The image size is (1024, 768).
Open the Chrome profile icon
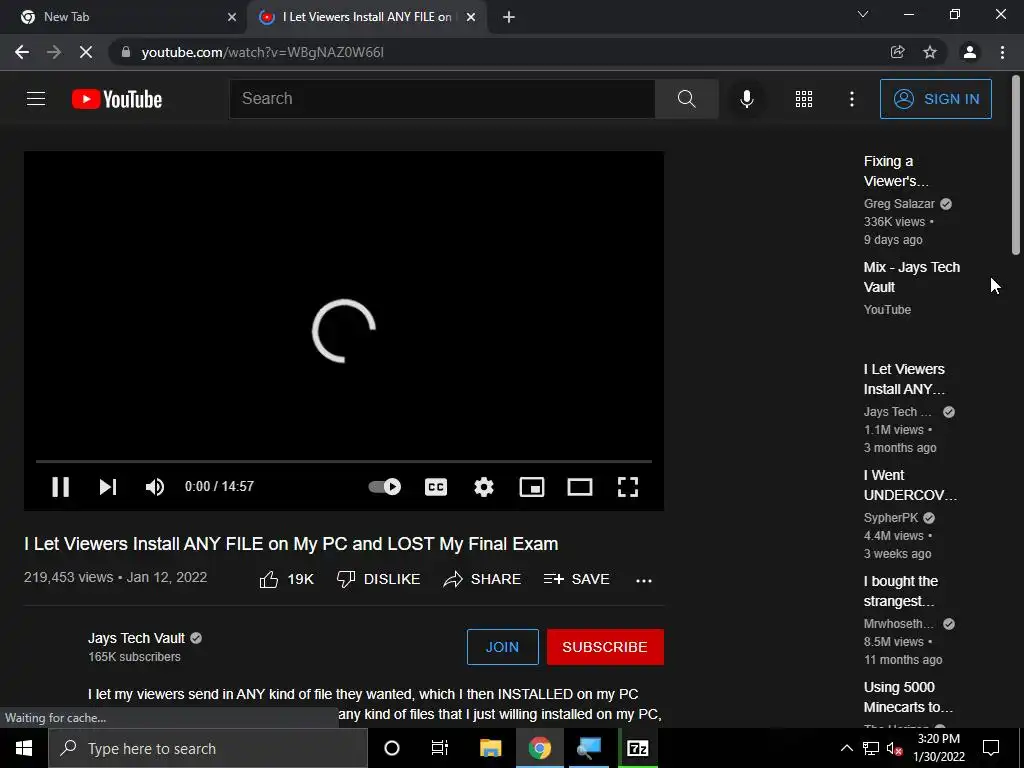coord(970,52)
